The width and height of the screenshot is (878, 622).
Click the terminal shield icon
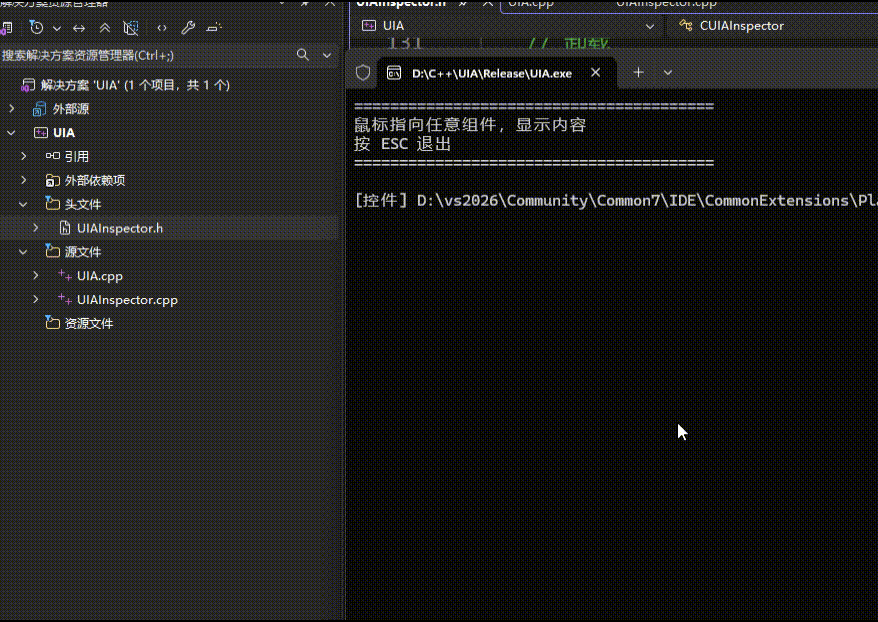pyautogui.click(x=363, y=73)
